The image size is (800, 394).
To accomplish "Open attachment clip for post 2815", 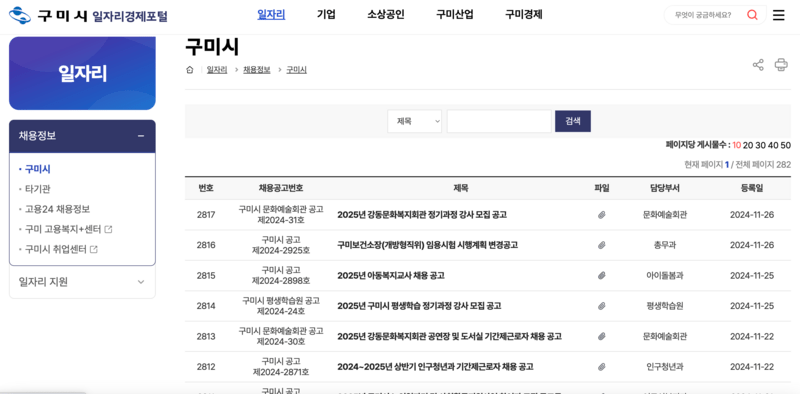I will click(602, 276).
